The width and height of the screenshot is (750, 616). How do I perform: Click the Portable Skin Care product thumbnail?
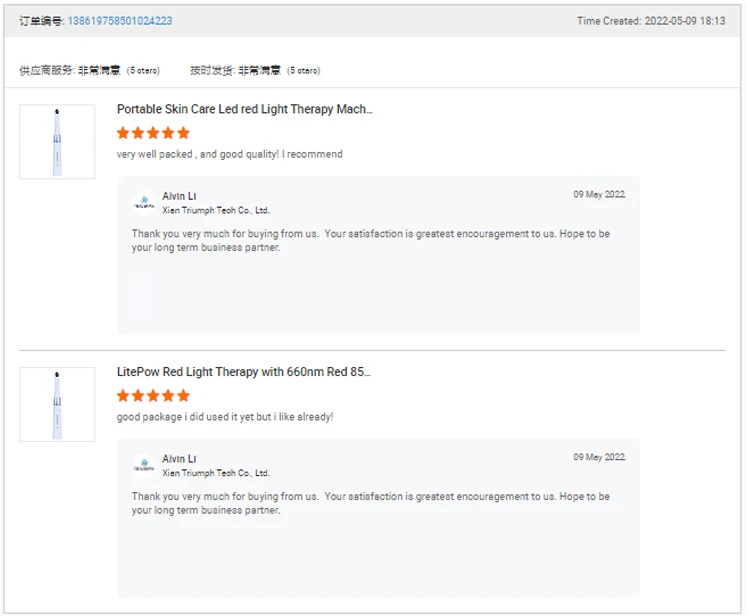[x=57, y=142]
